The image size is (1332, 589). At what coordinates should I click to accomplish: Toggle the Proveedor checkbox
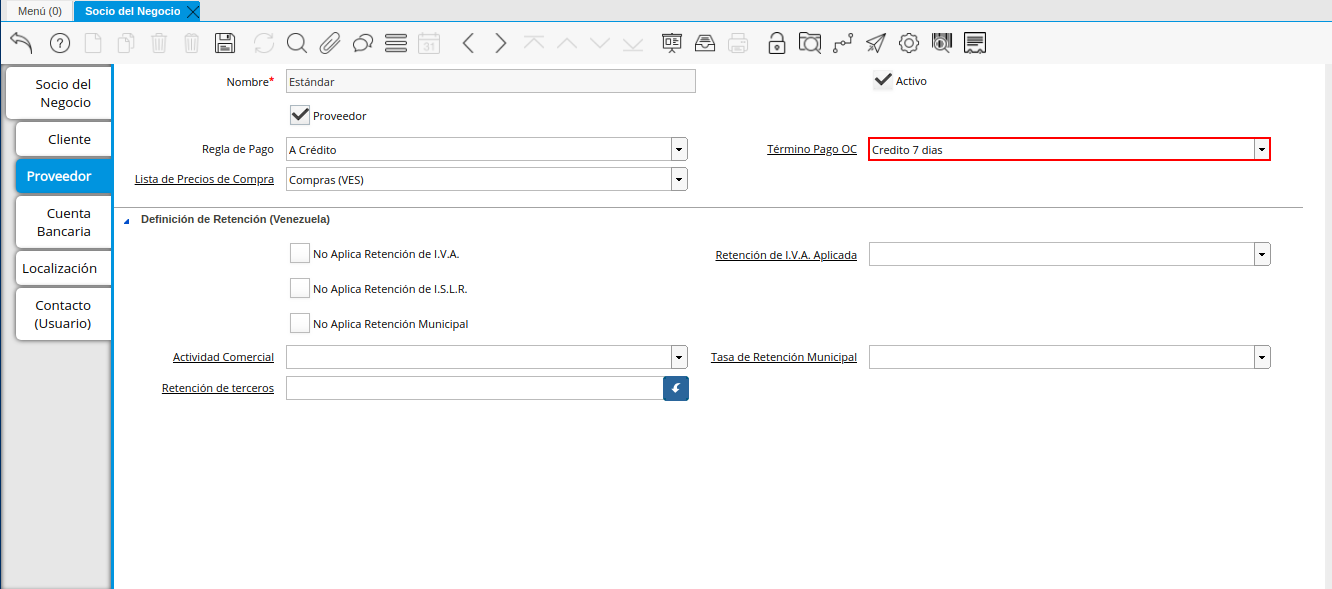click(x=300, y=116)
